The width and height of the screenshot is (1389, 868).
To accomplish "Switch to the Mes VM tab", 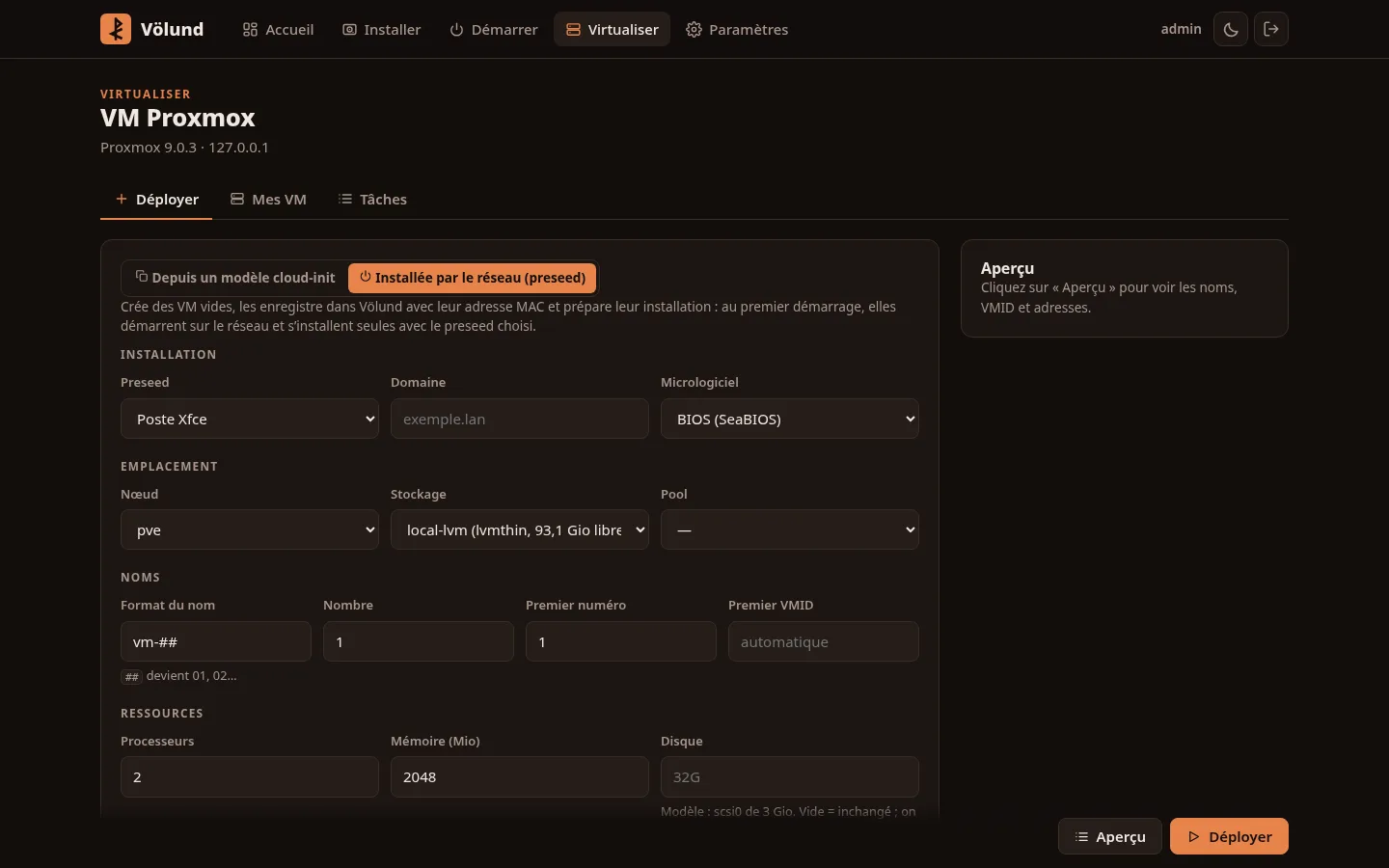I will point(268,200).
